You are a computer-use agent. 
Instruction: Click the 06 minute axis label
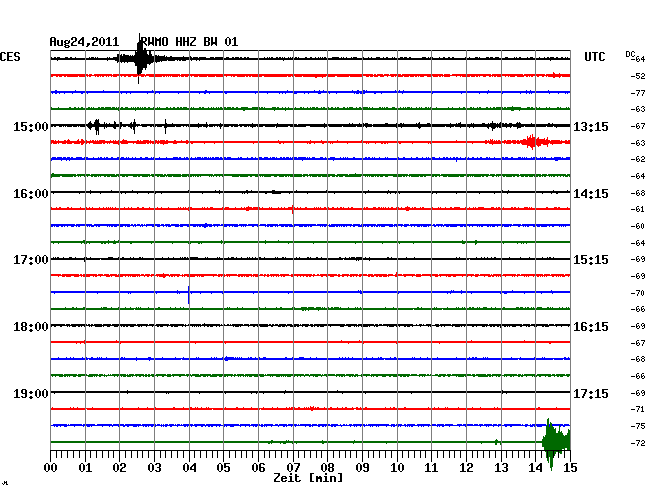point(258,468)
